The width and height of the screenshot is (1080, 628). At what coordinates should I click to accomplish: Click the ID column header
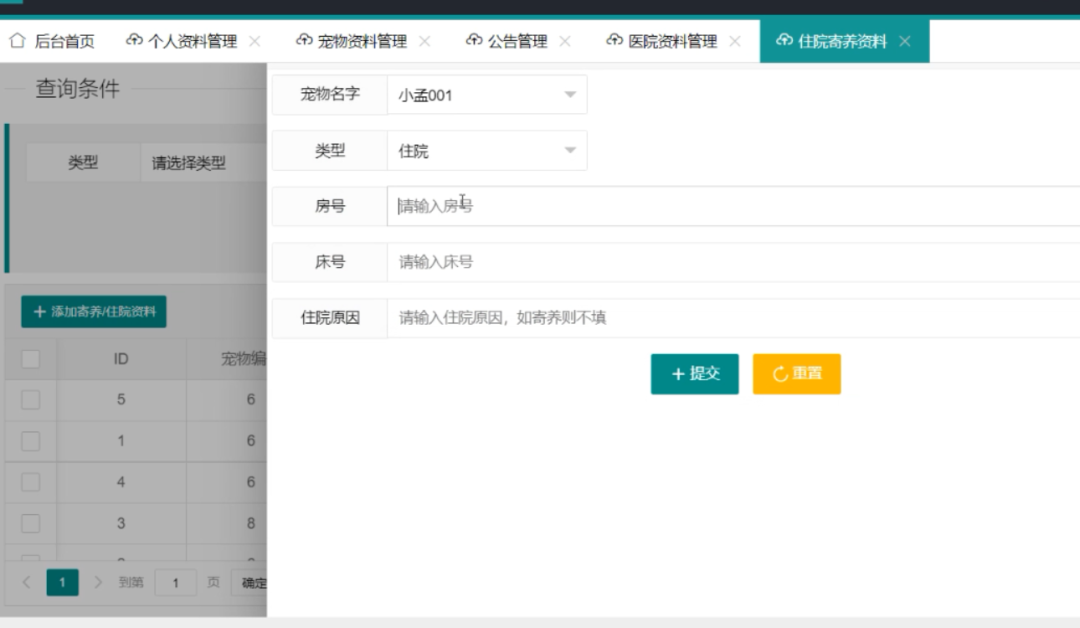point(121,359)
